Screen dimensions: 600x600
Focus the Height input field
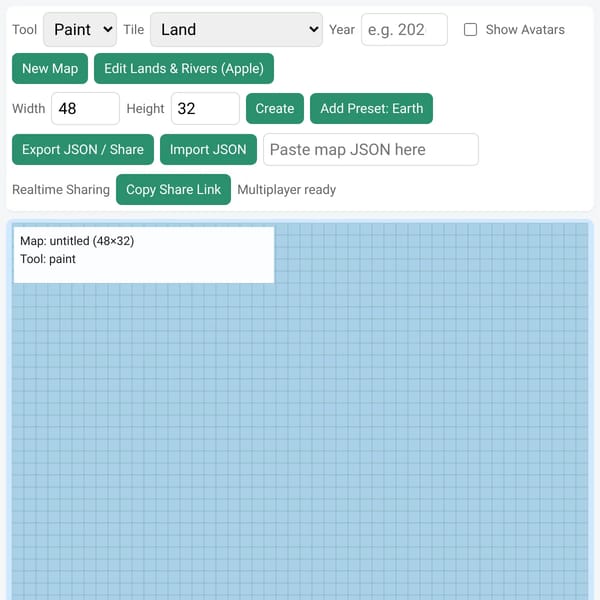click(205, 108)
